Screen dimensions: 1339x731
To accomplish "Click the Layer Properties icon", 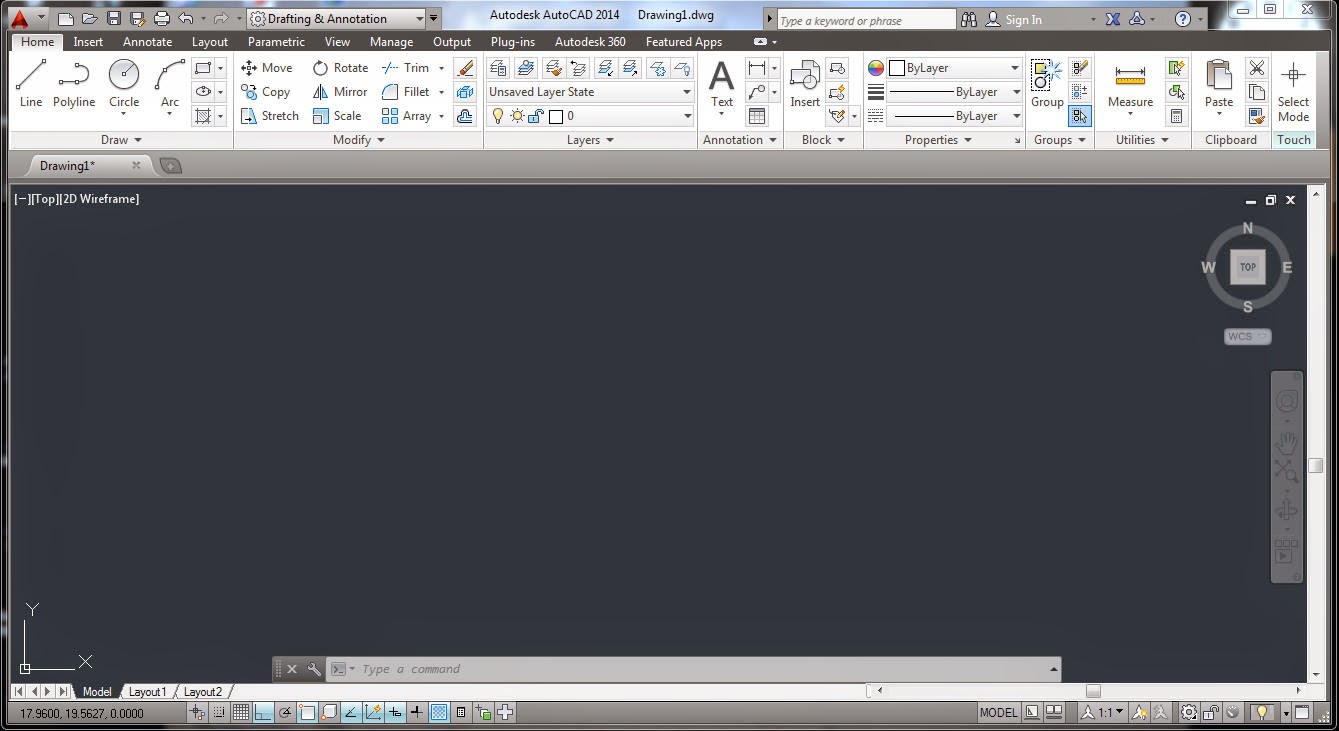I will (498, 67).
